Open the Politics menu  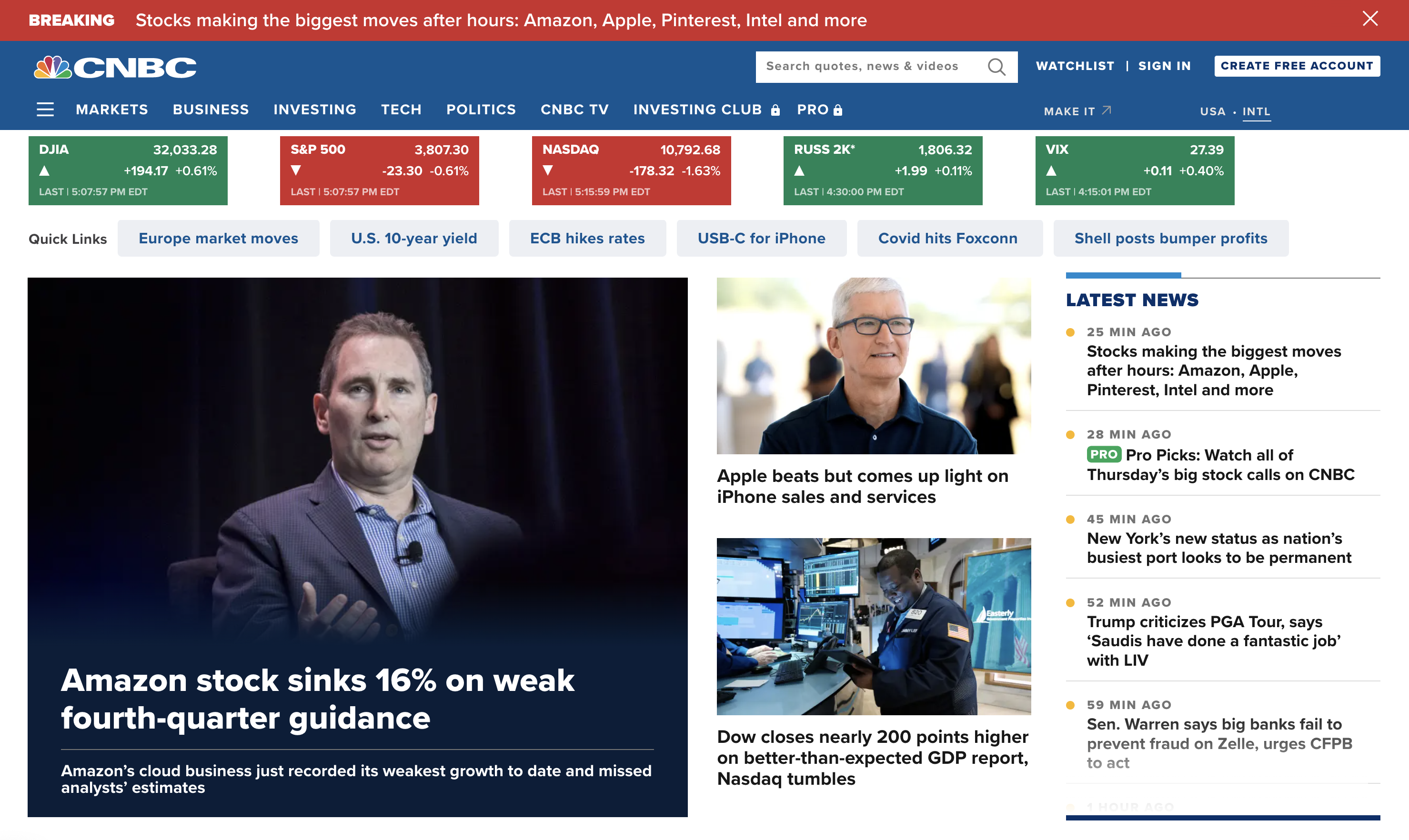coord(481,109)
